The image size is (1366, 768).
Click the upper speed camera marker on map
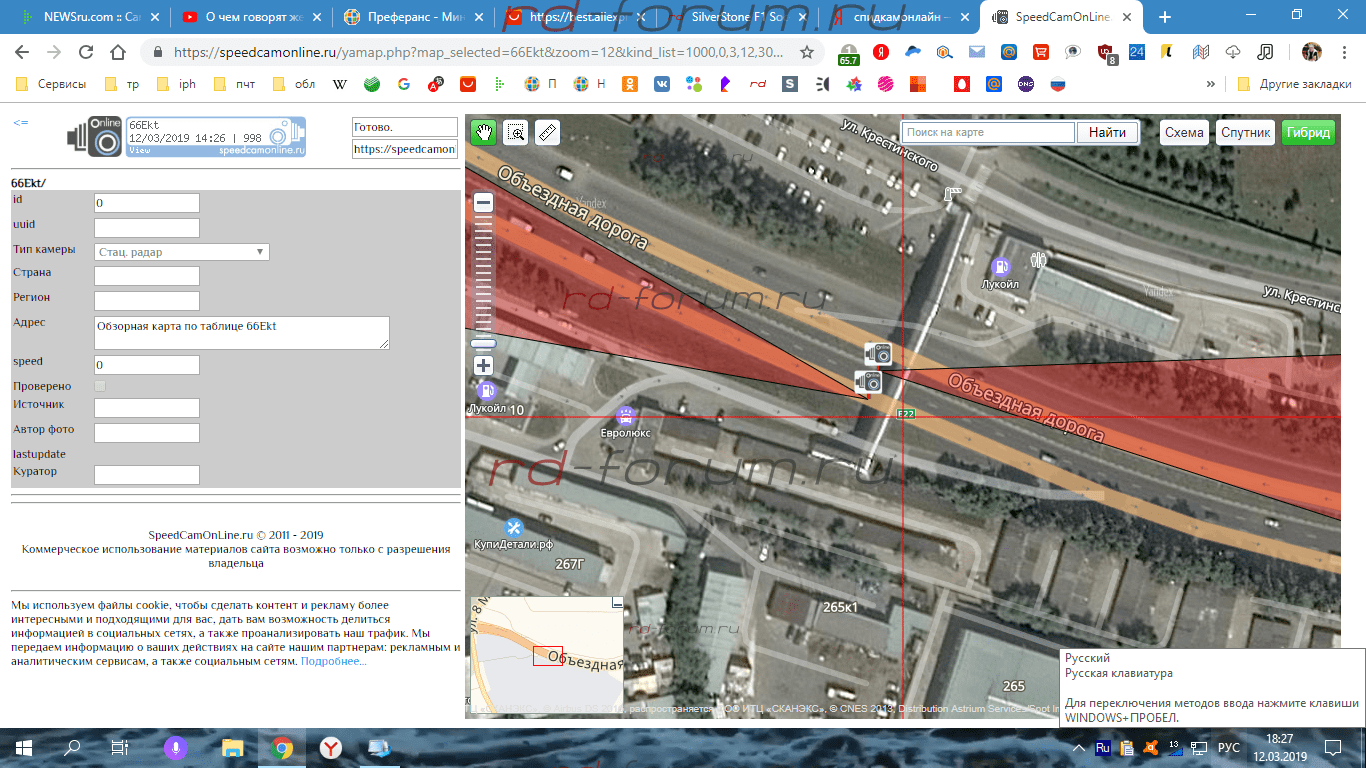pyautogui.click(x=878, y=353)
